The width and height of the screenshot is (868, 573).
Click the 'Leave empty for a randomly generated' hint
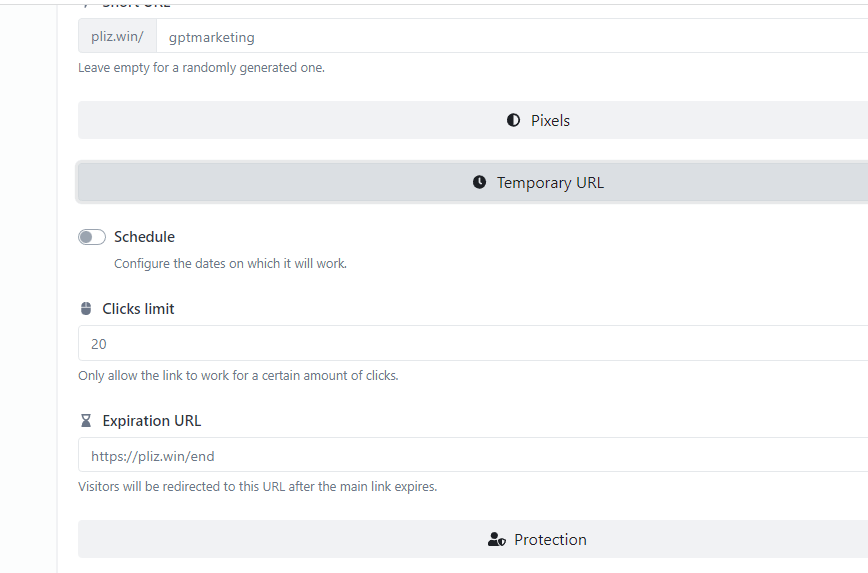201,68
